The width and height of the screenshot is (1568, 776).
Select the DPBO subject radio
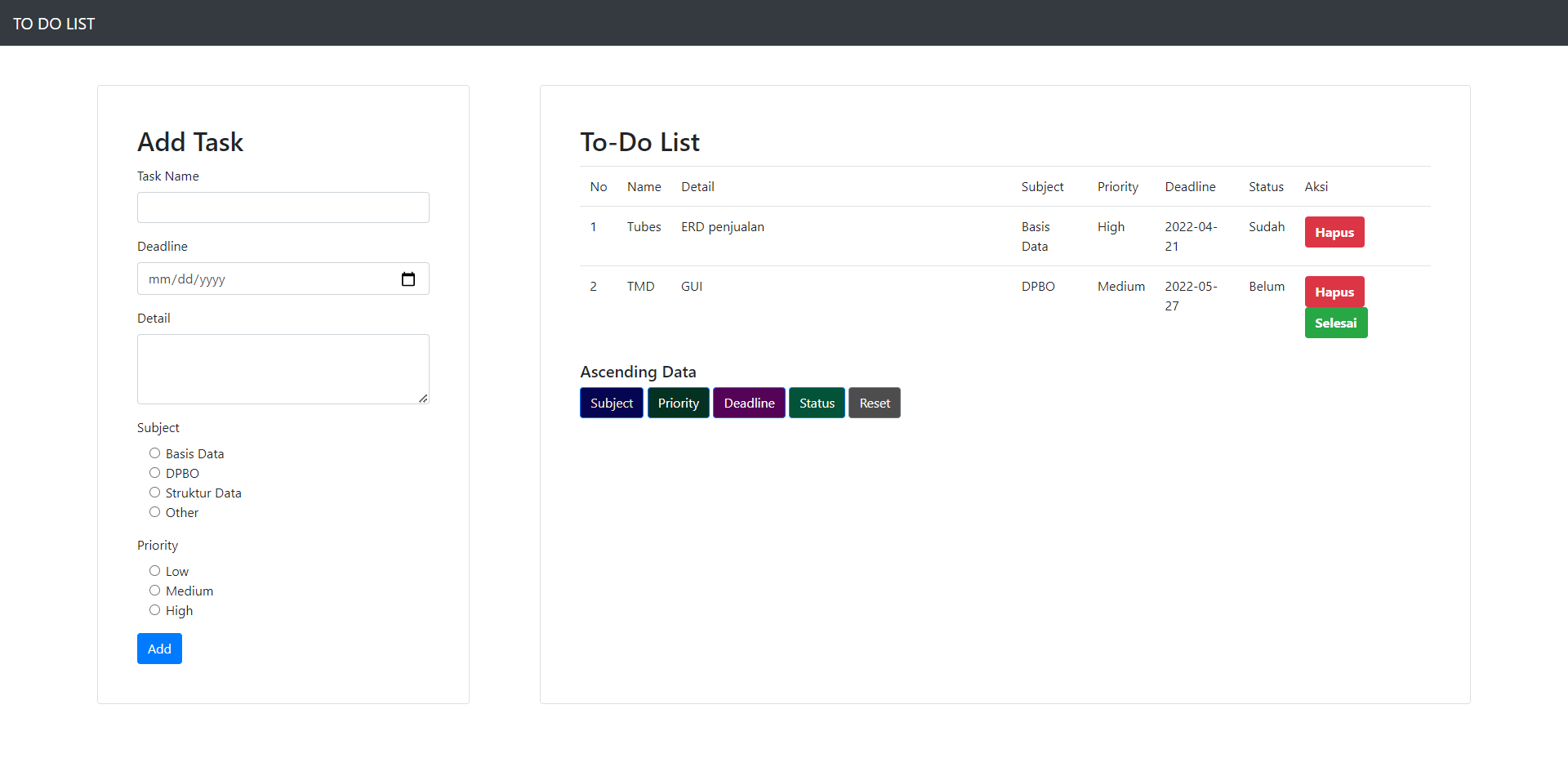(x=154, y=473)
